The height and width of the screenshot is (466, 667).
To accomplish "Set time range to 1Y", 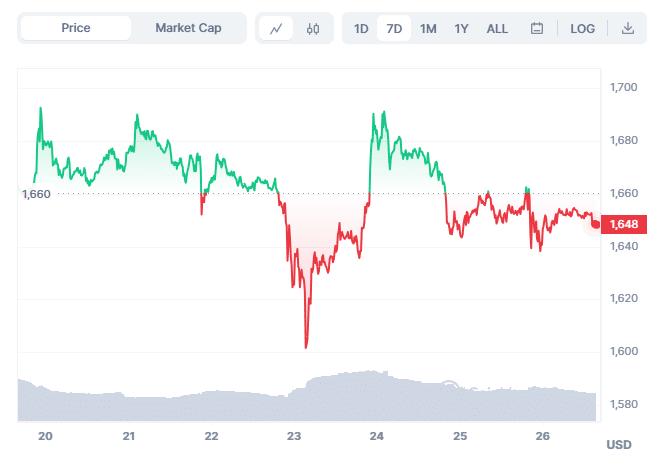I will [461, 29].
